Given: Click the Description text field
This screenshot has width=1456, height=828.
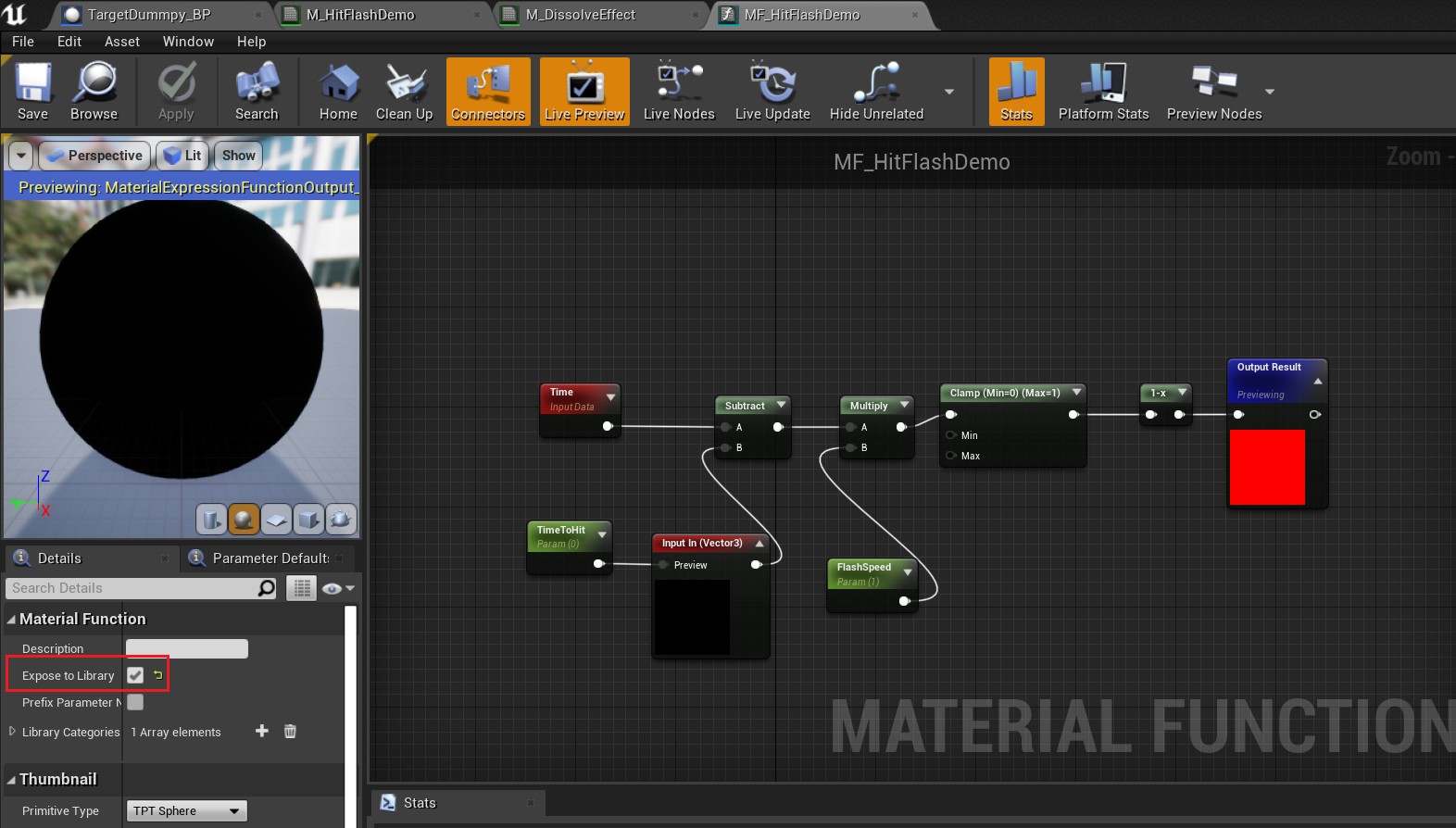Looking at the screenshot, I should 186,648.
